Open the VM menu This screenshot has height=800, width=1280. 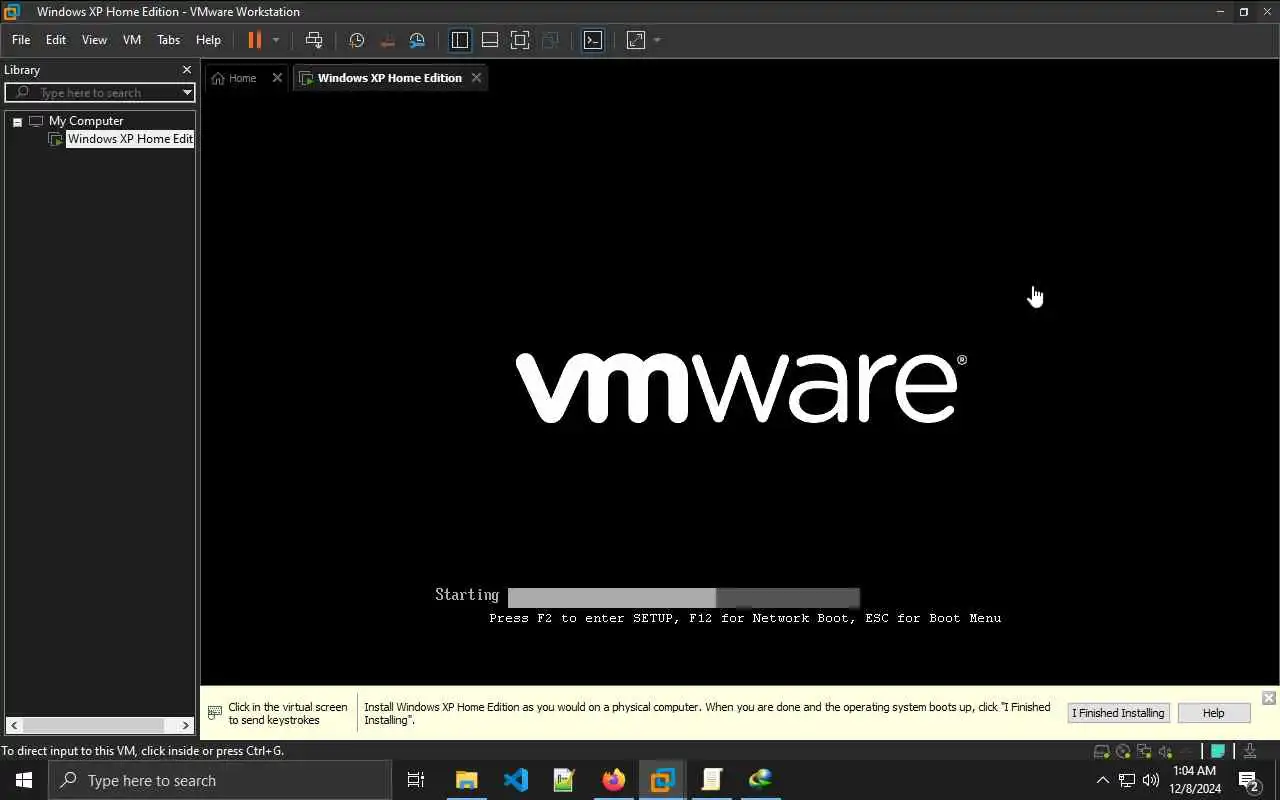[x=132, y=40]
